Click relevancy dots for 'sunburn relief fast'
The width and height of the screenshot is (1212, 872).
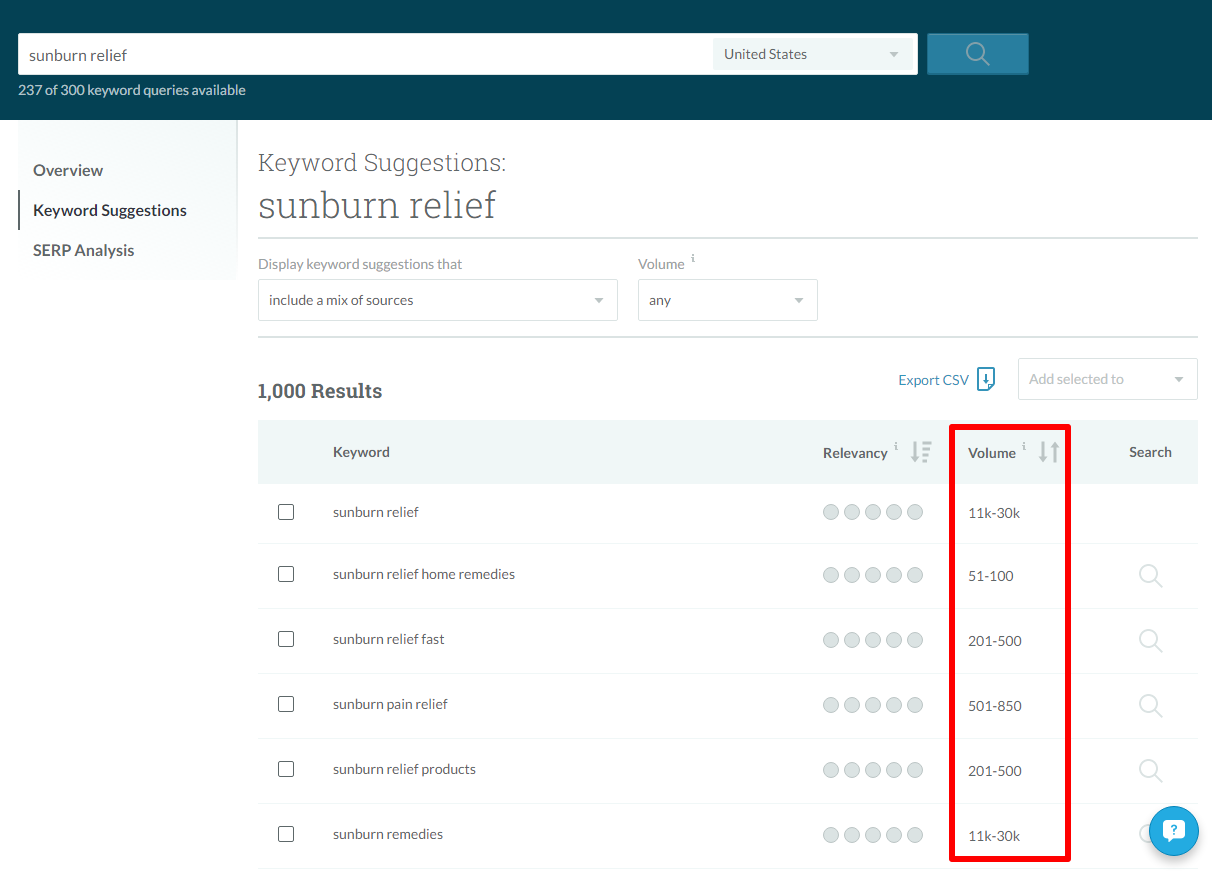(873, 640)
